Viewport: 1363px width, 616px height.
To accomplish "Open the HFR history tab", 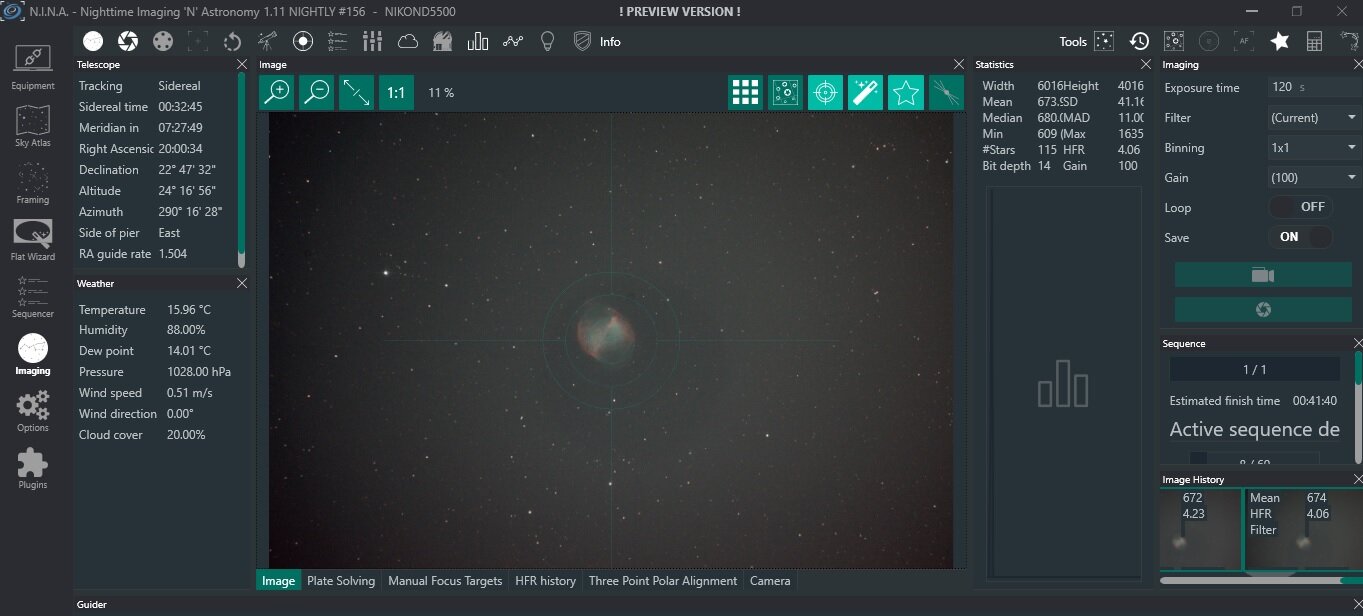I will (x=545, y=581).
